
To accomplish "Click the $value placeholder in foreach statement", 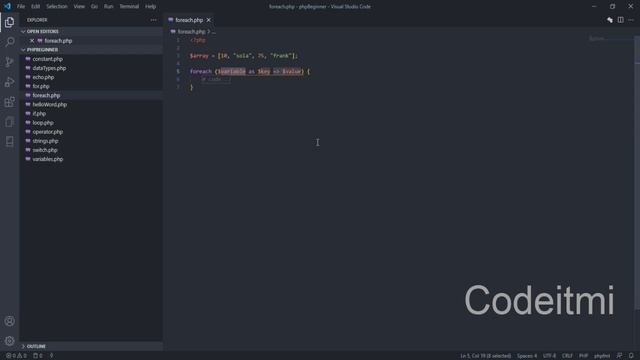I will coord(291,71).
